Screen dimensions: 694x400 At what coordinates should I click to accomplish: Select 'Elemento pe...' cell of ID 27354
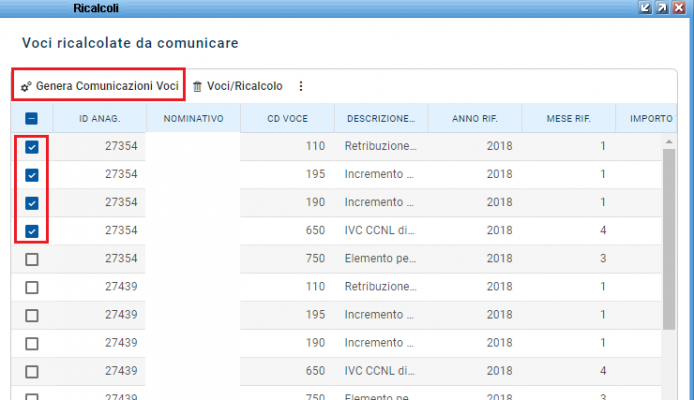click(380, 258)
